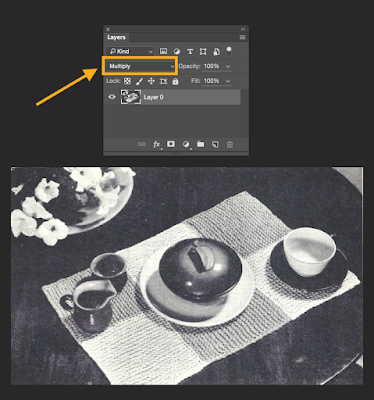The height and width of the screenshot is (400, 374).
Task: Expand the Opacity slider dropdown arrow
Action: 228,66
